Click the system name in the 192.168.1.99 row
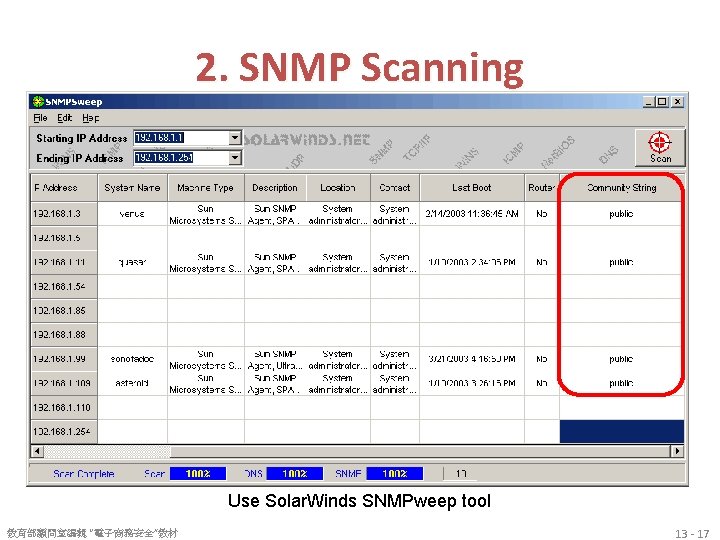Viewport: 720px width, 540px height. (x=132, y=359)
